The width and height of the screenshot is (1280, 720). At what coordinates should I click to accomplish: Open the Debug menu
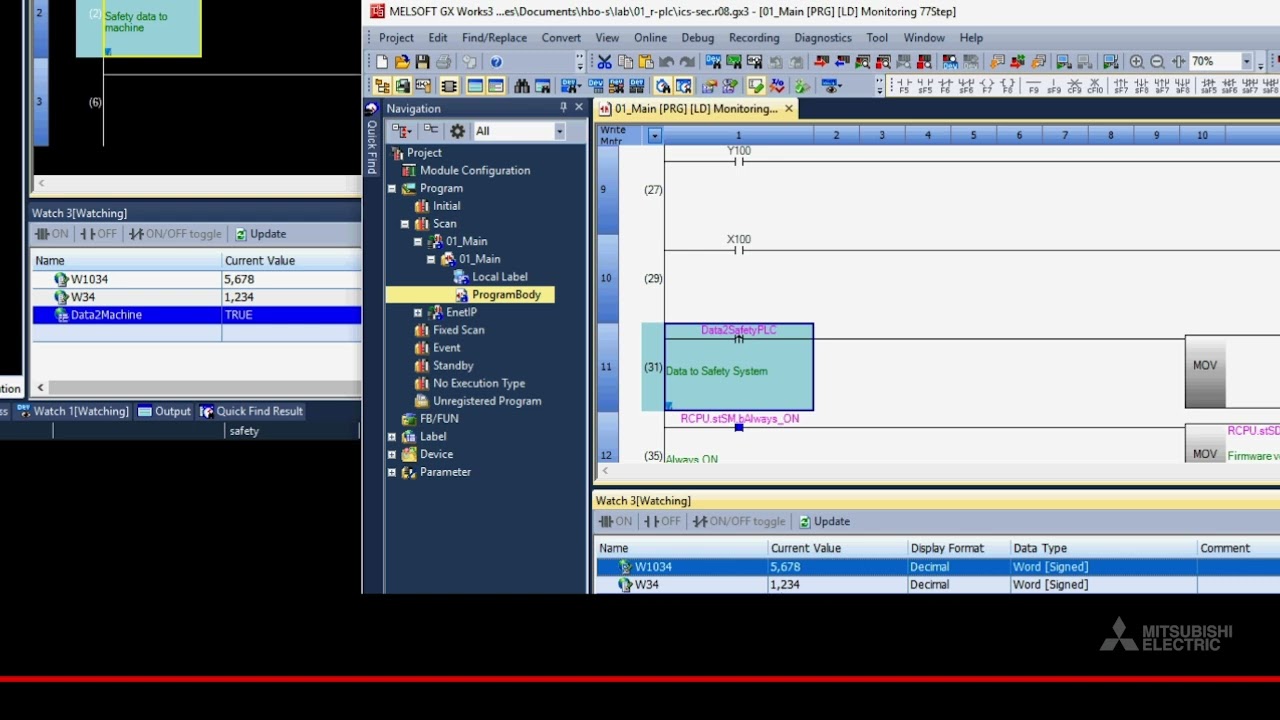[x=698, y=38]
